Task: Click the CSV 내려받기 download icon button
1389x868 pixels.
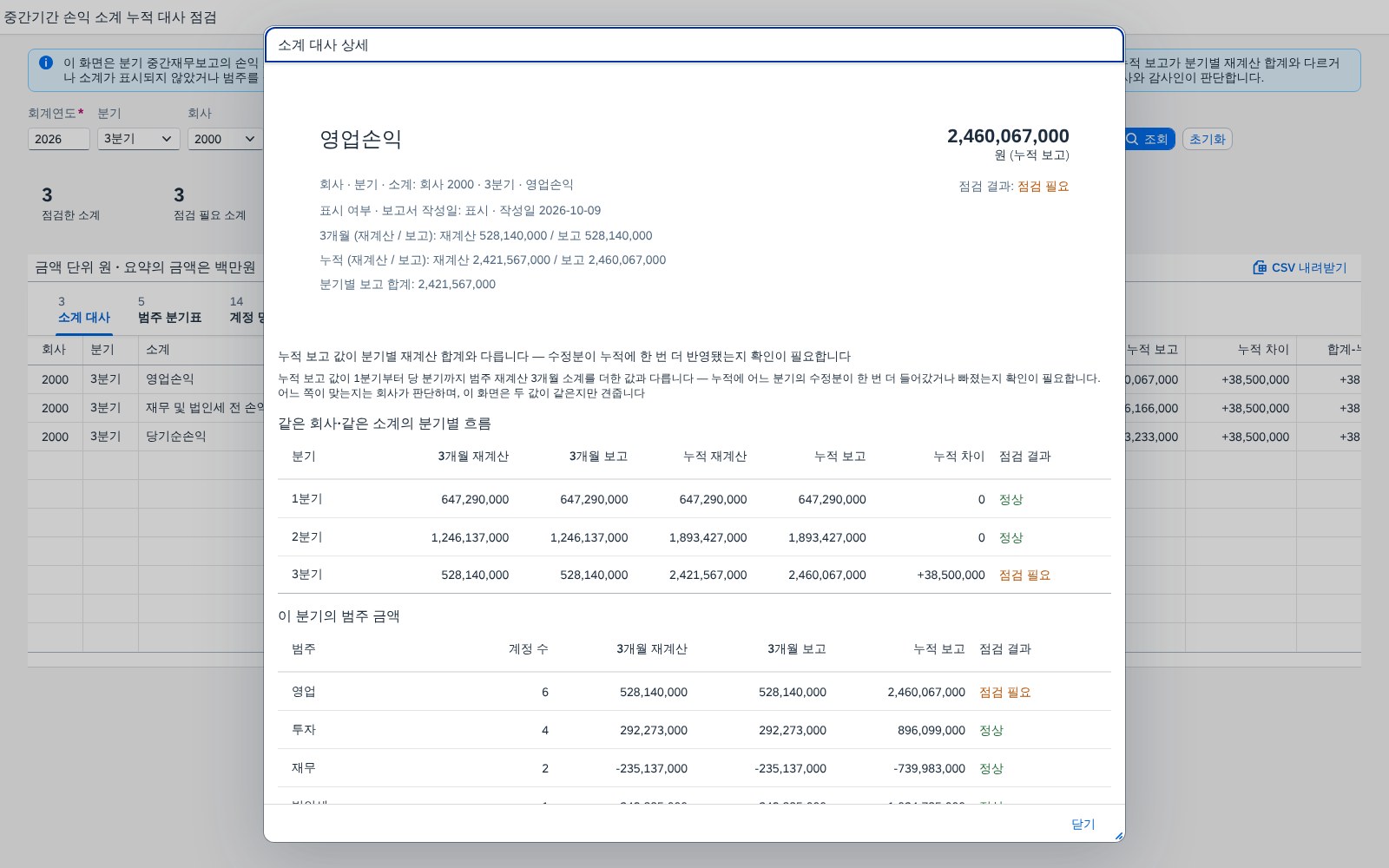Action: (x=1300, y=267)
